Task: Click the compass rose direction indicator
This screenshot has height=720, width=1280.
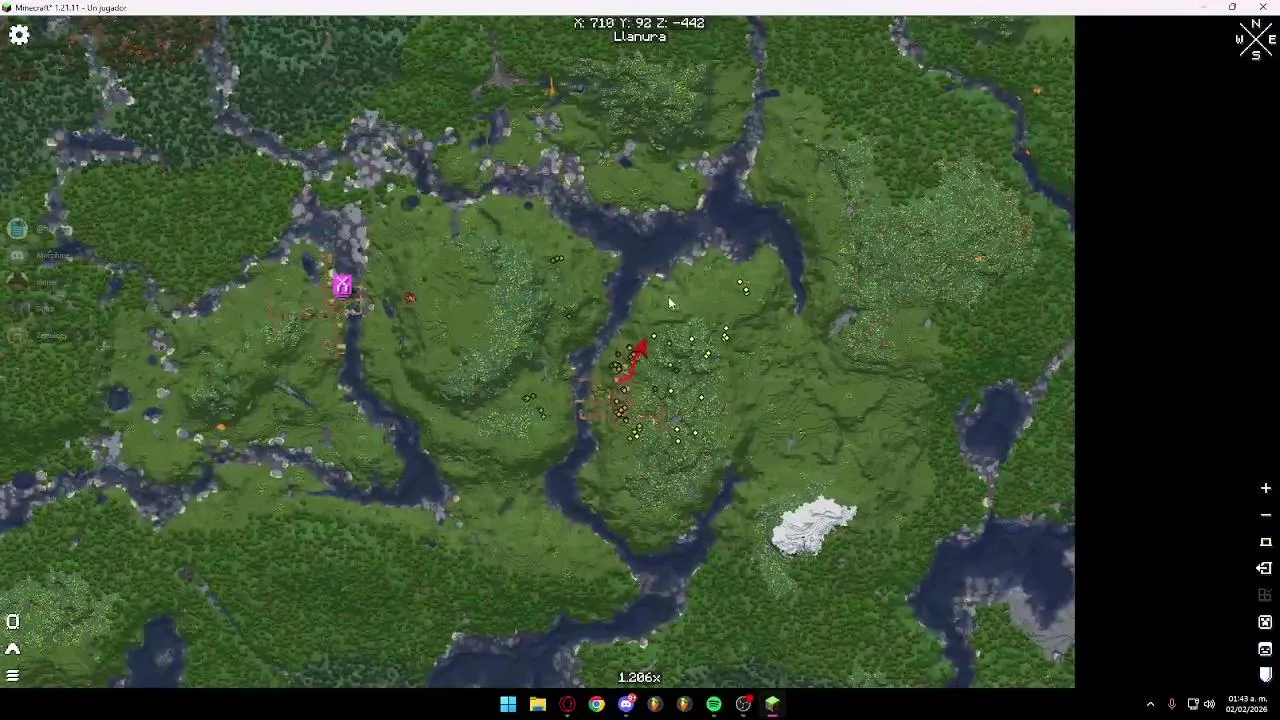Action: tap(1256, 40)
